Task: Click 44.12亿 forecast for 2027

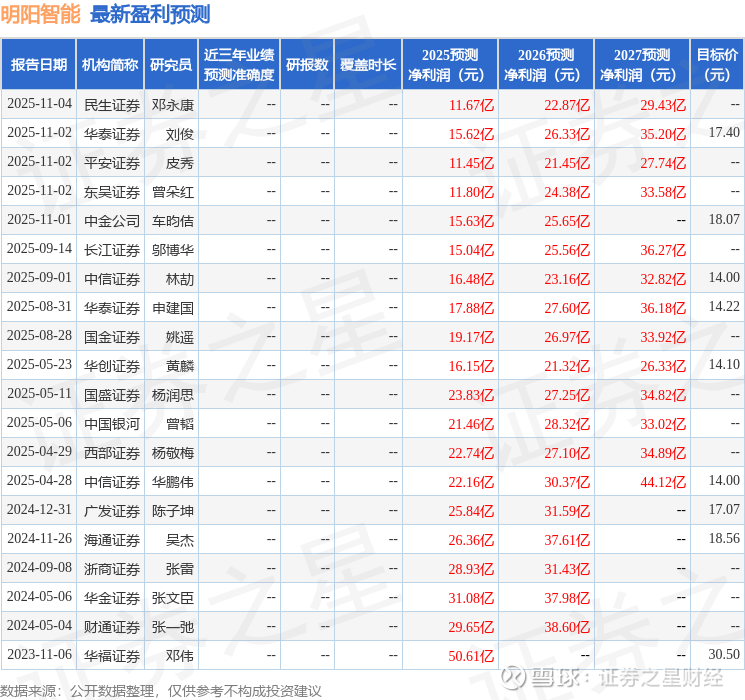Action: [x=663, y=482]
